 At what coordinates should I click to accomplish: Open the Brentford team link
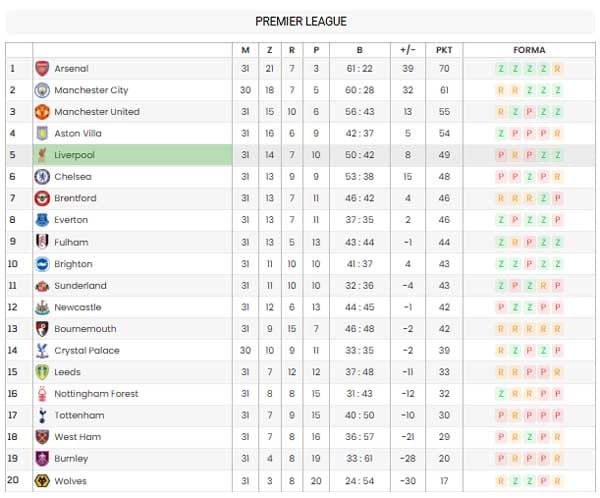coord(75,198)
